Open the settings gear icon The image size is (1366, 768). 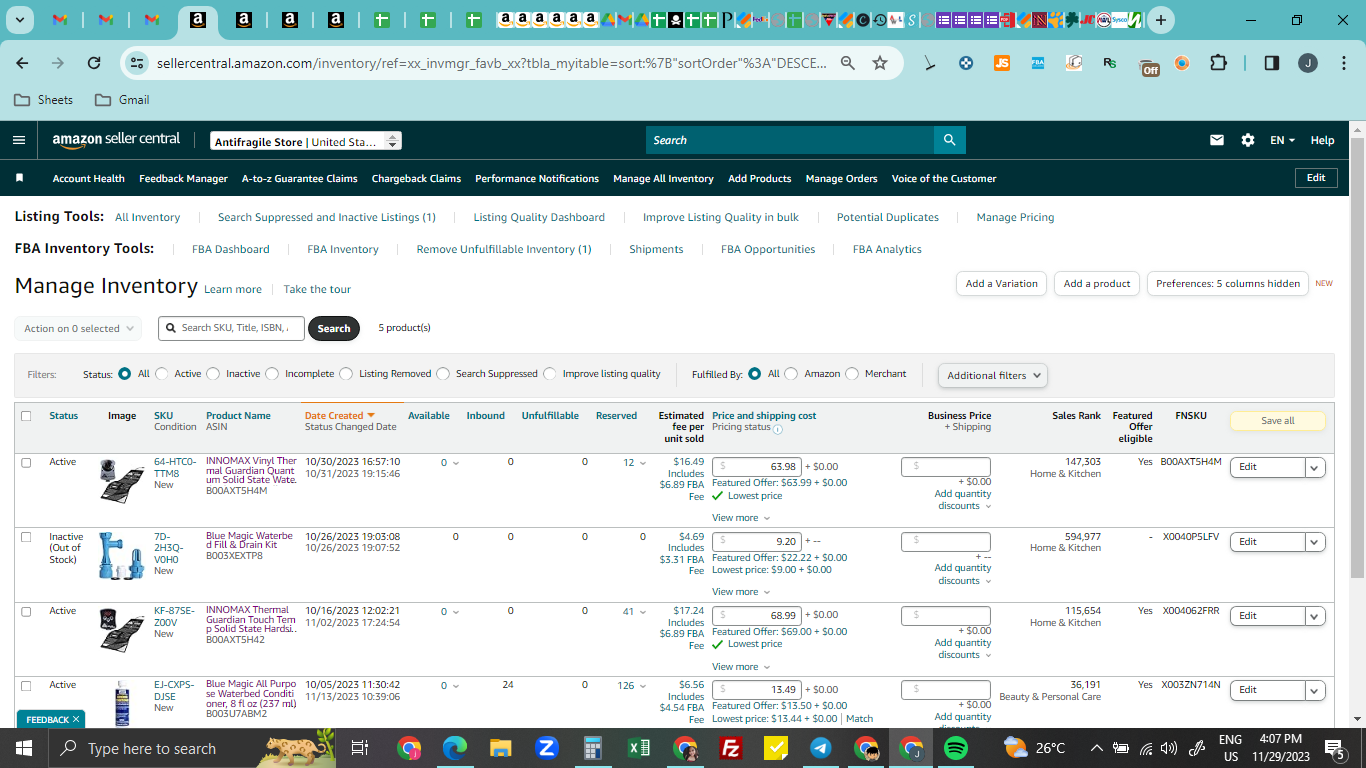click(1248, 140)
